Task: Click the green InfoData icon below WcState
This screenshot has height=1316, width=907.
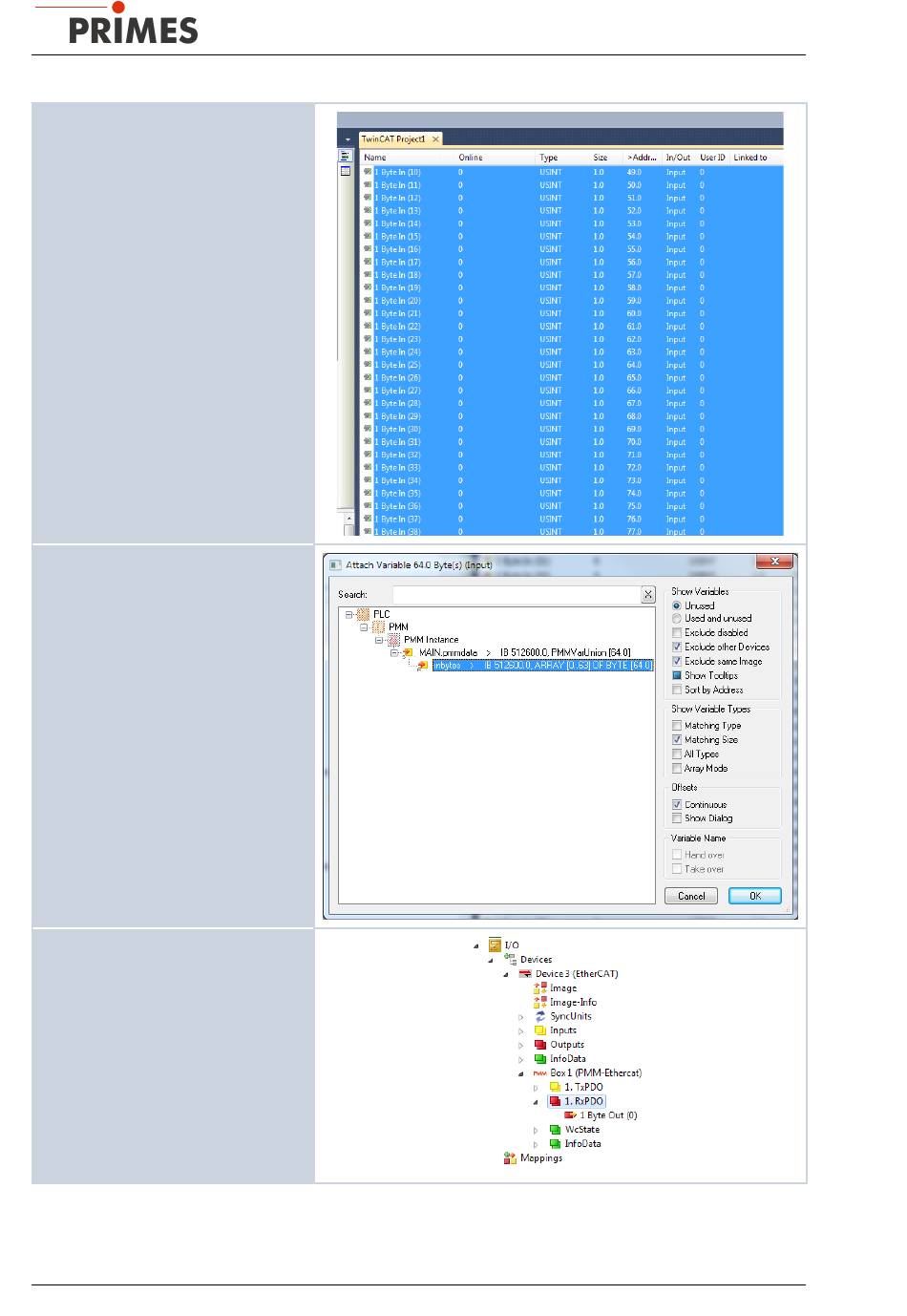Action: click(556, 1143)
